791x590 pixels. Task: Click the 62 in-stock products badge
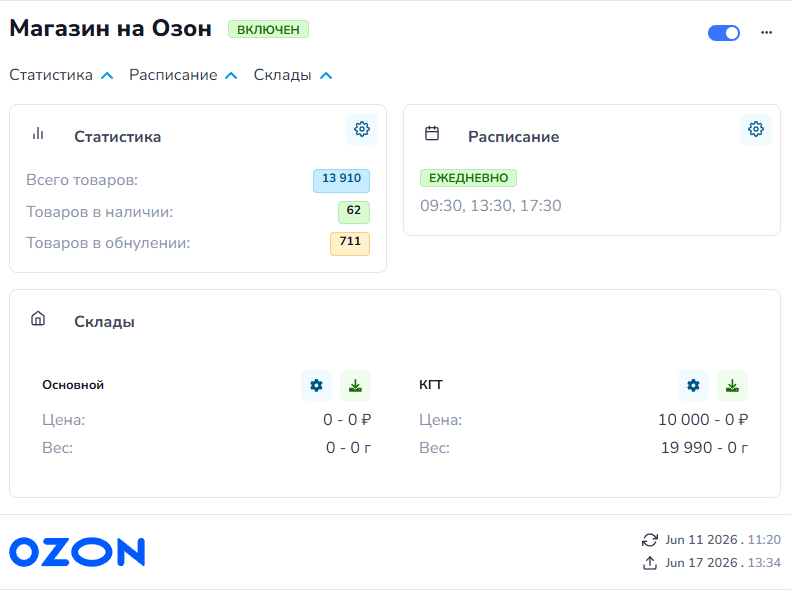pos(354,212)
